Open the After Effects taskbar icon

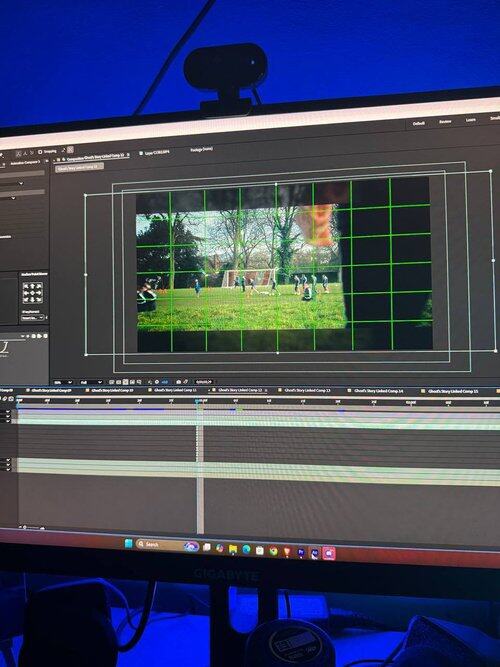(x=314, y=553)
